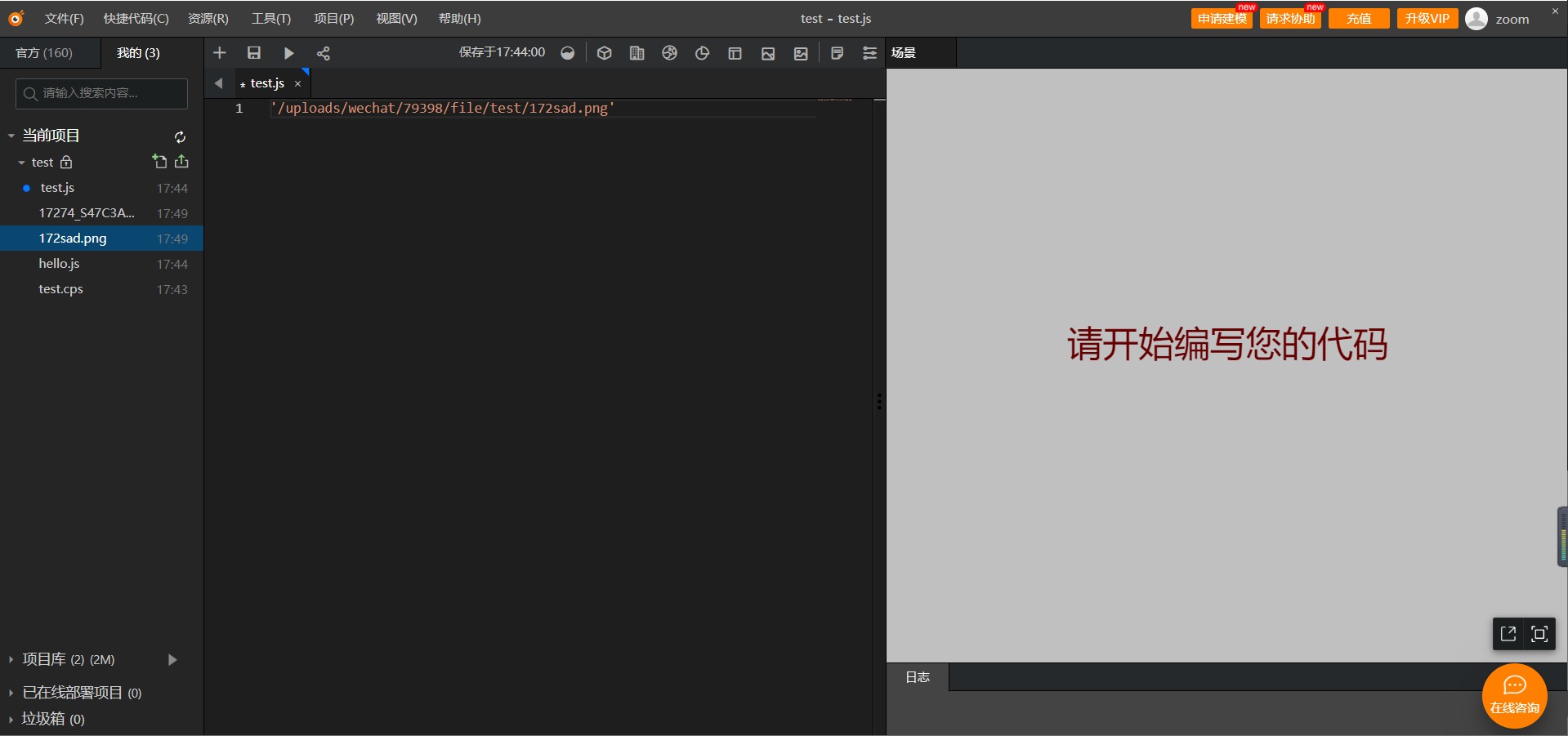Toggle fullscreen for the scene preview

[x=1539, y=634]
